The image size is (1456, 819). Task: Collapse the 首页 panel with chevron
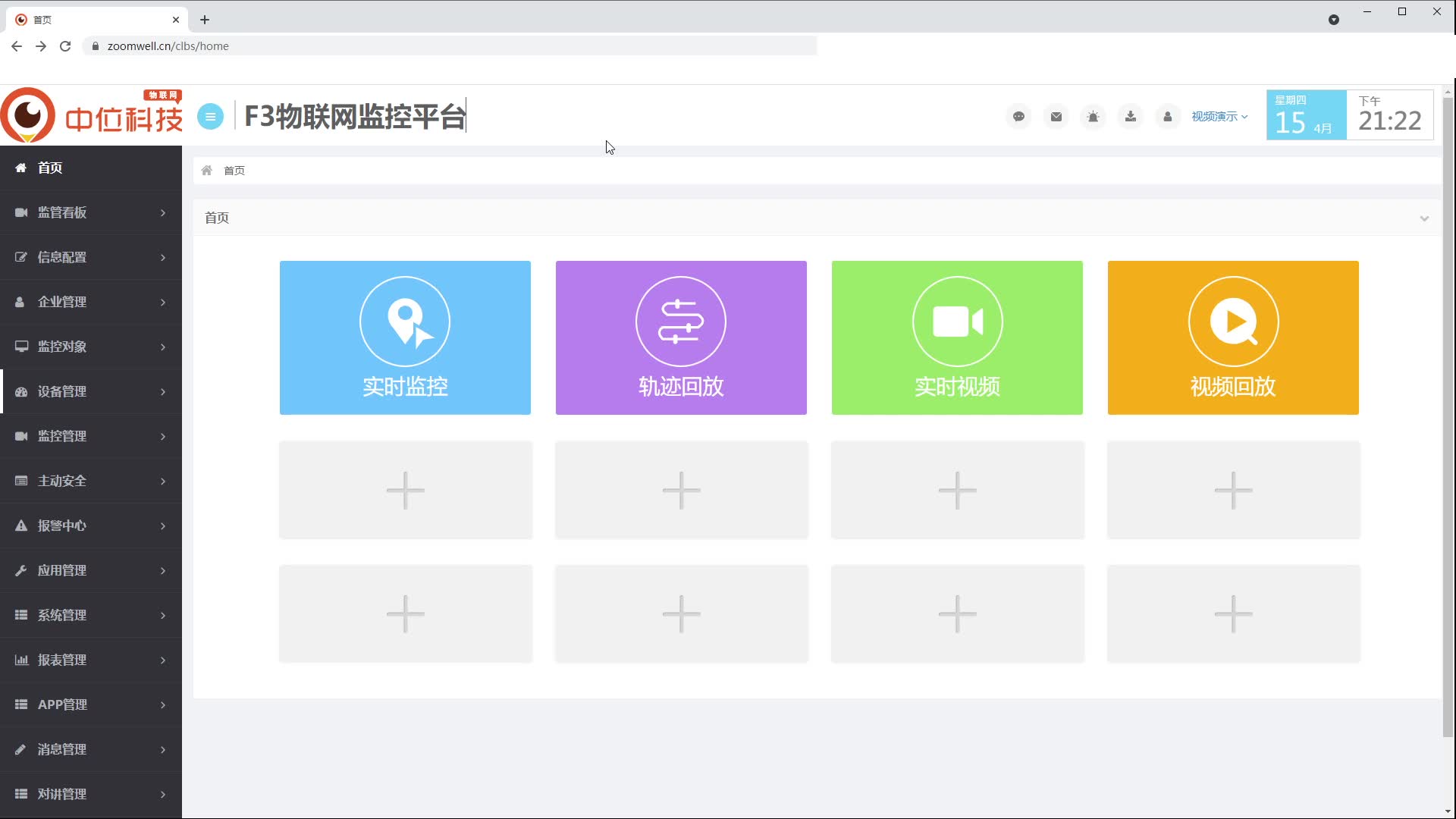click(1424, 218)
